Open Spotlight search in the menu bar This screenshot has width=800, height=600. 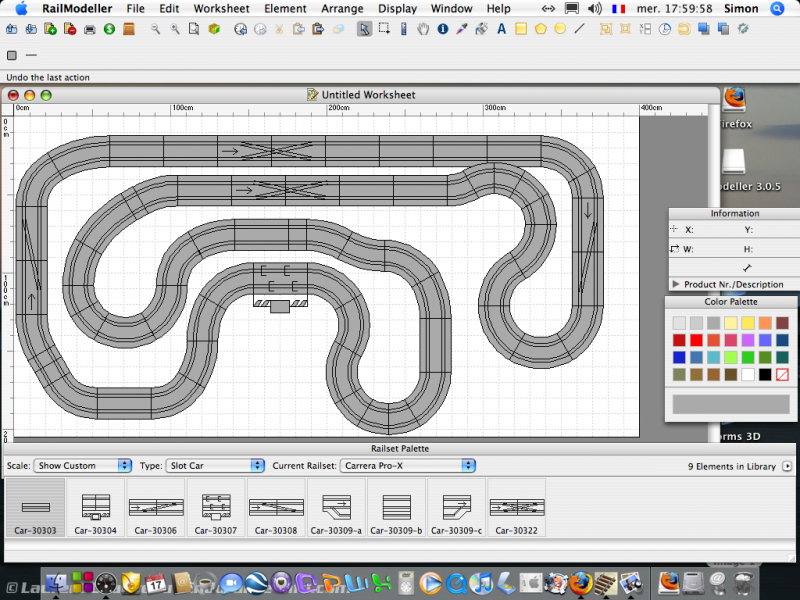[x=778, y=8]
